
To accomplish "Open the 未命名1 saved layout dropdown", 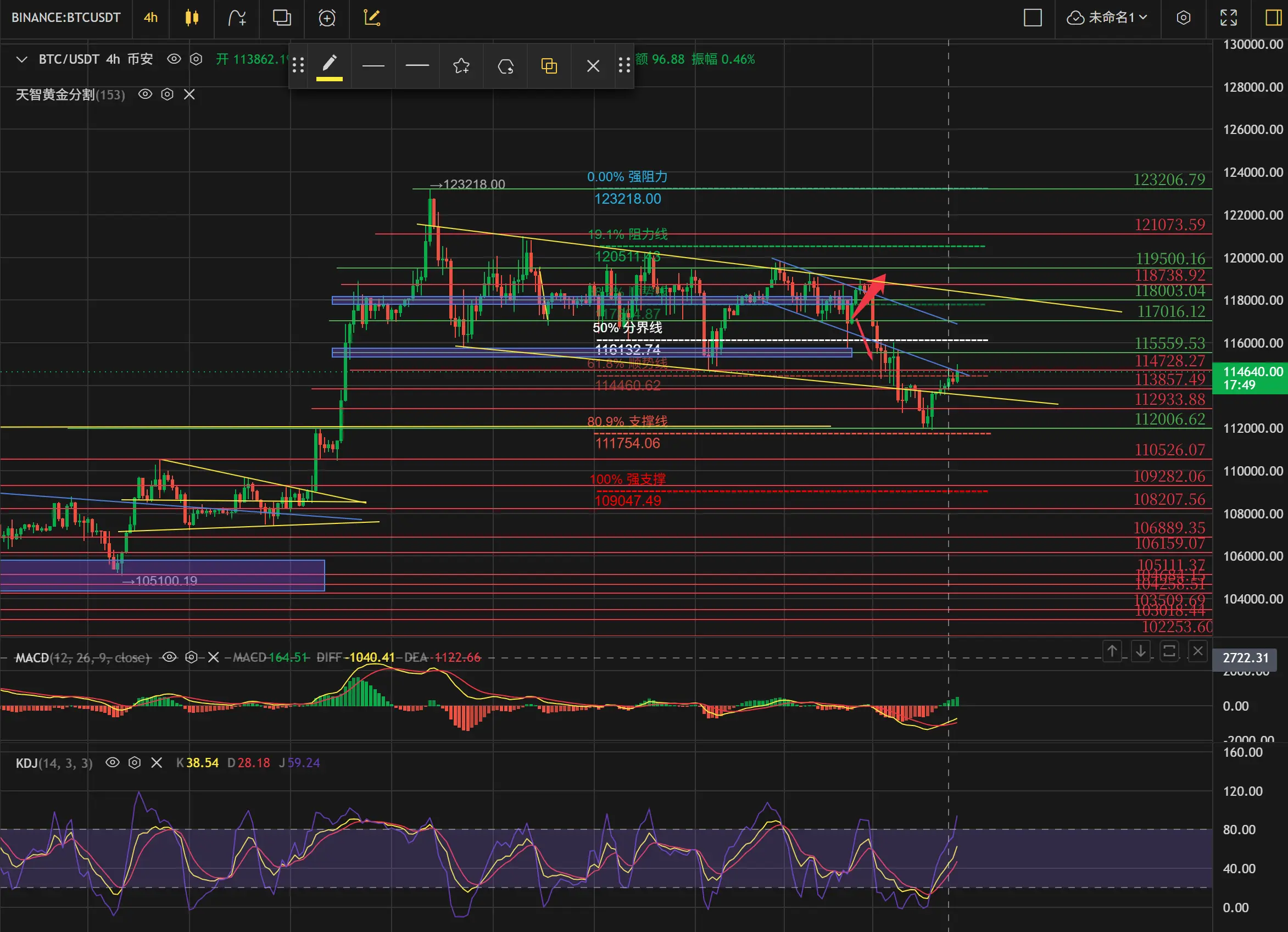I will (1107, 18).
